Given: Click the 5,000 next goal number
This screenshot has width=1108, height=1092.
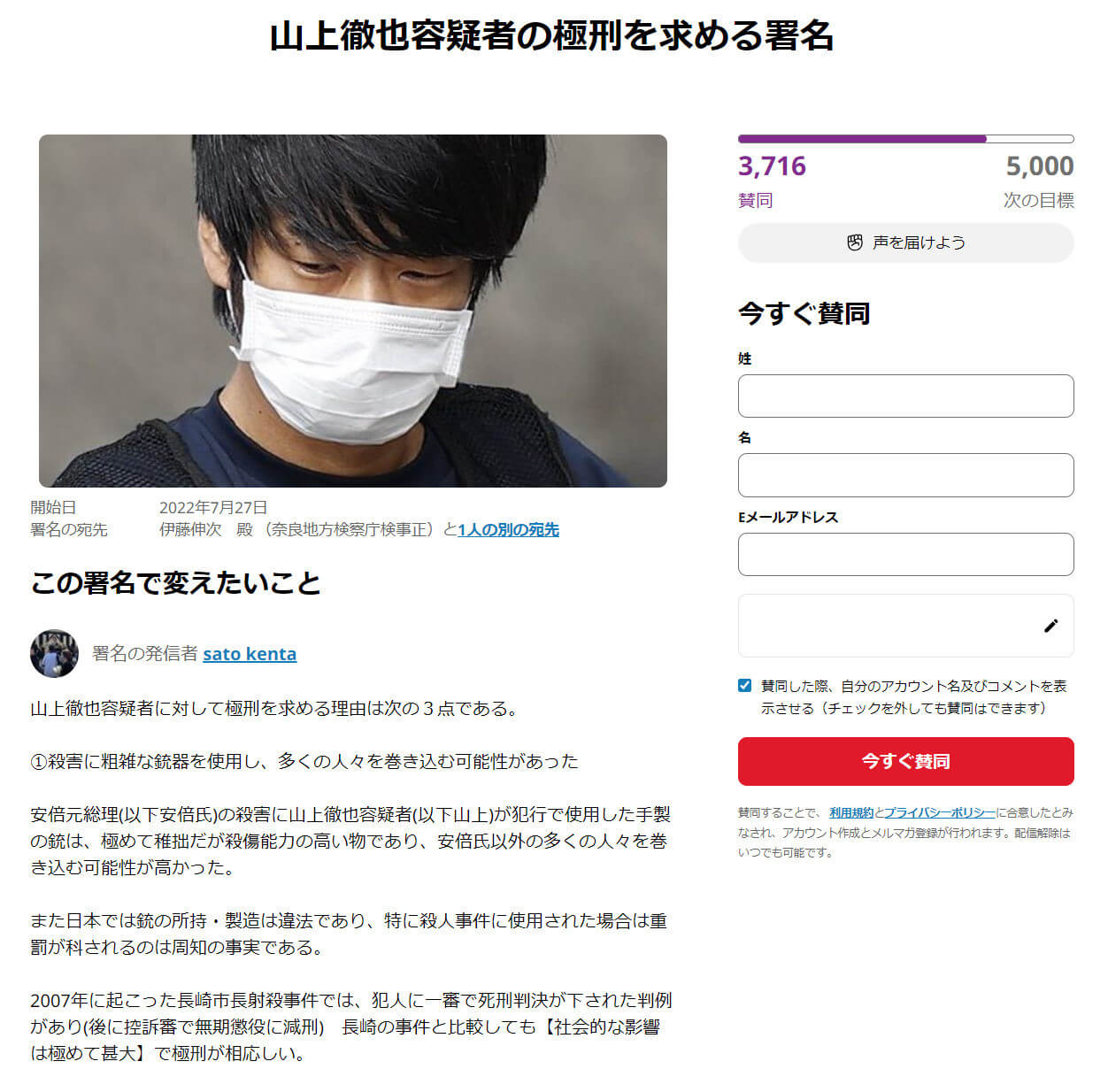Looking at the screenshot, I should (x=1040, y=166).
